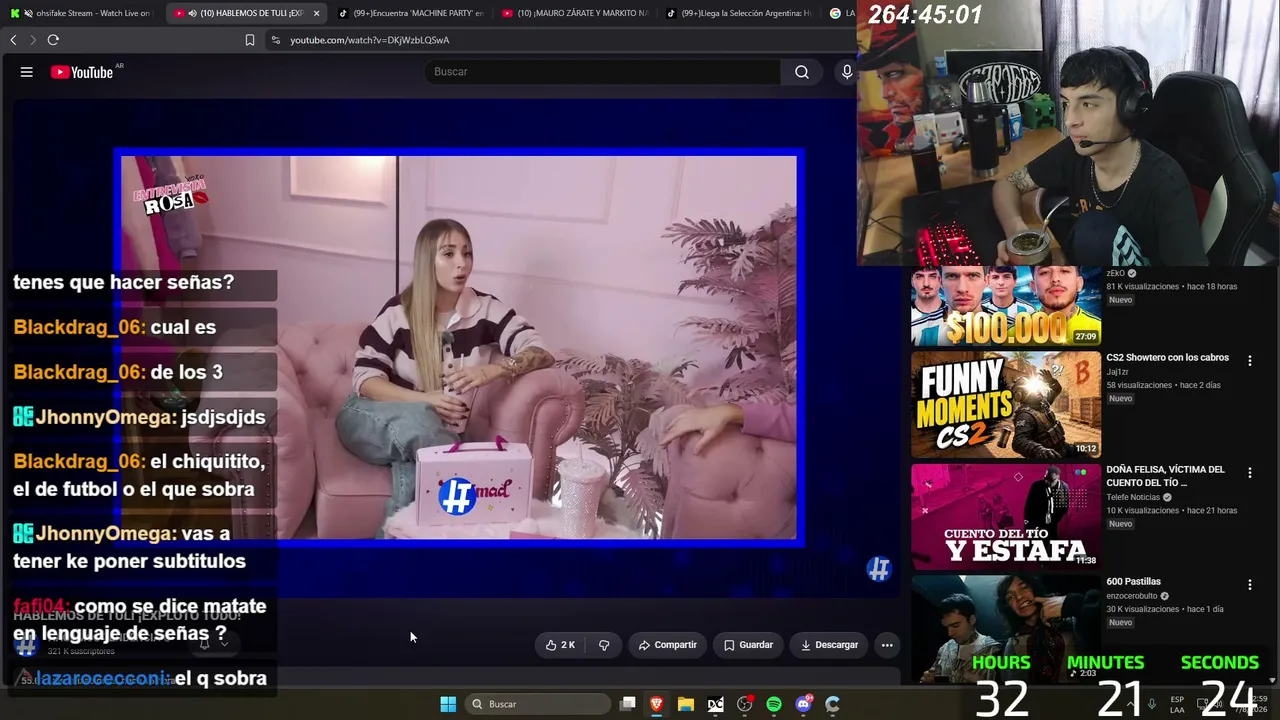Open the 600 Pastillas video thumbnail

[x=1005, y=628]
